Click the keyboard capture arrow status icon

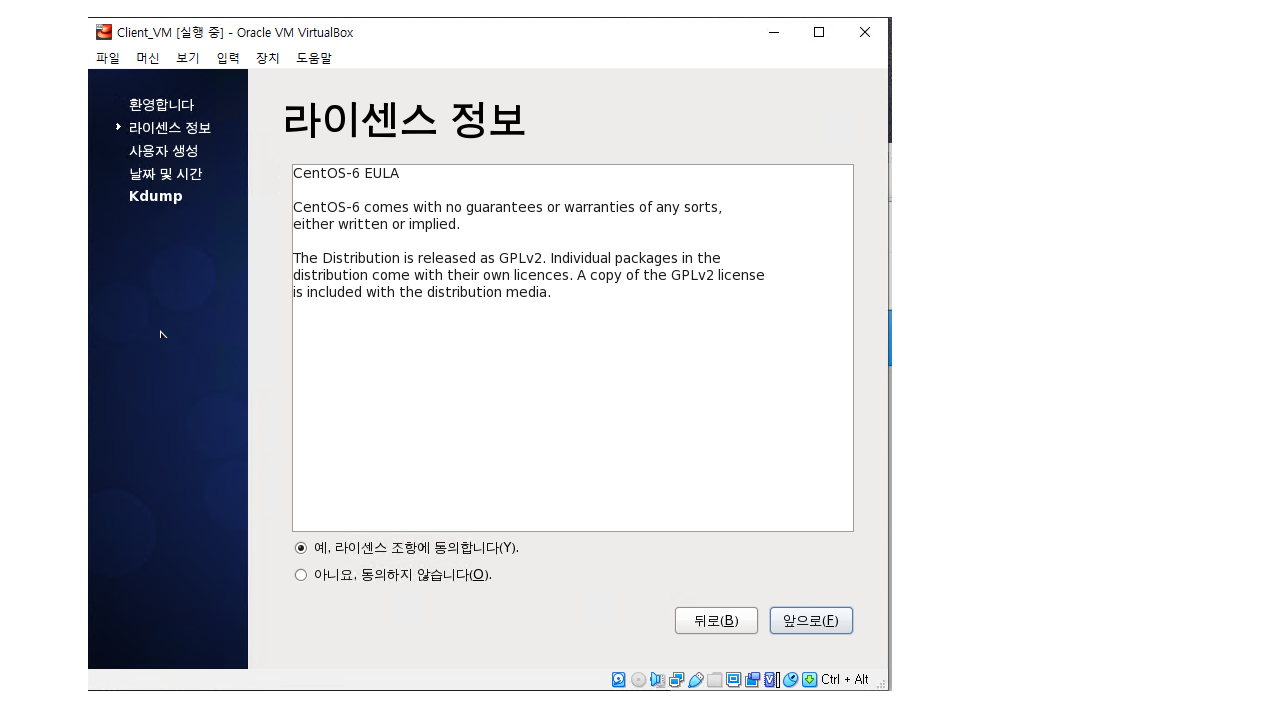coord(809,680)
